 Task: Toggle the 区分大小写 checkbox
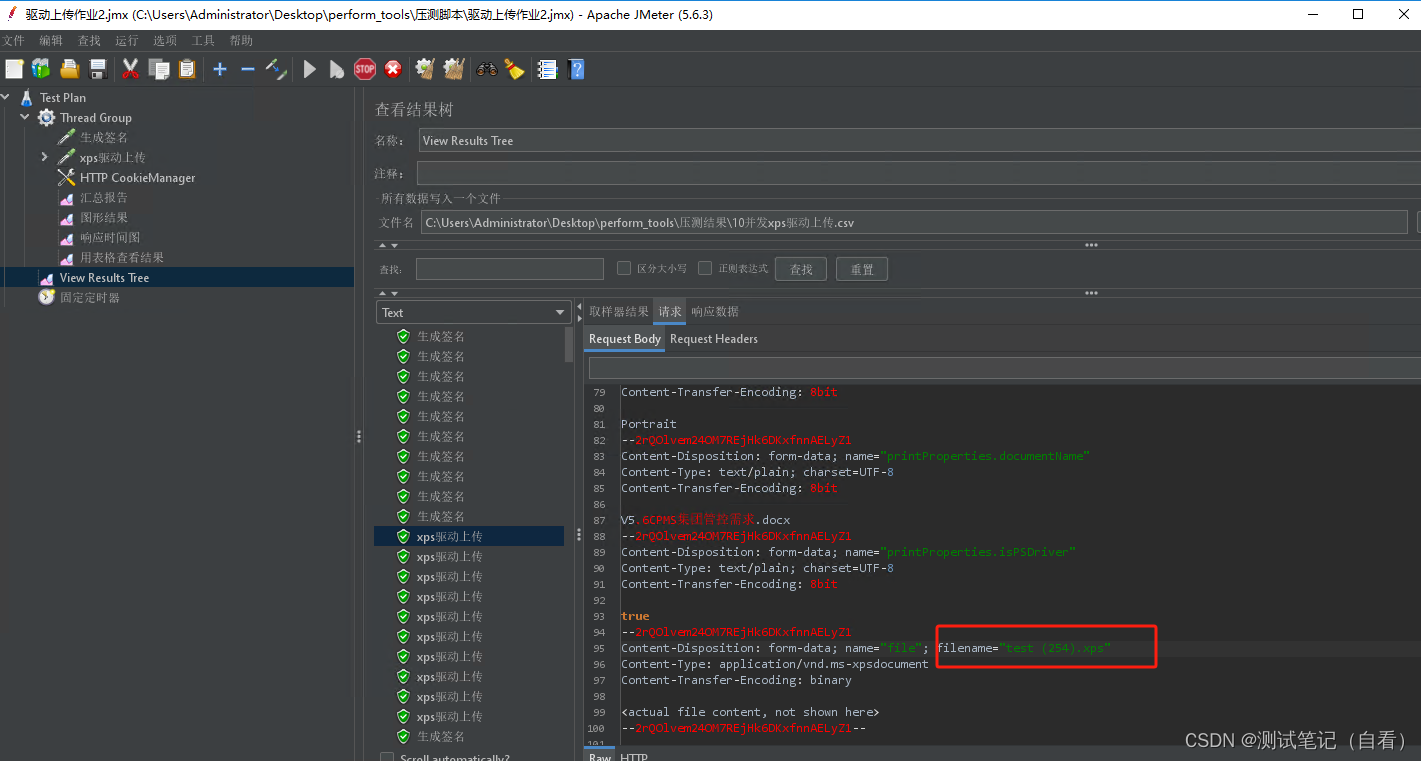tap(624, 268)
